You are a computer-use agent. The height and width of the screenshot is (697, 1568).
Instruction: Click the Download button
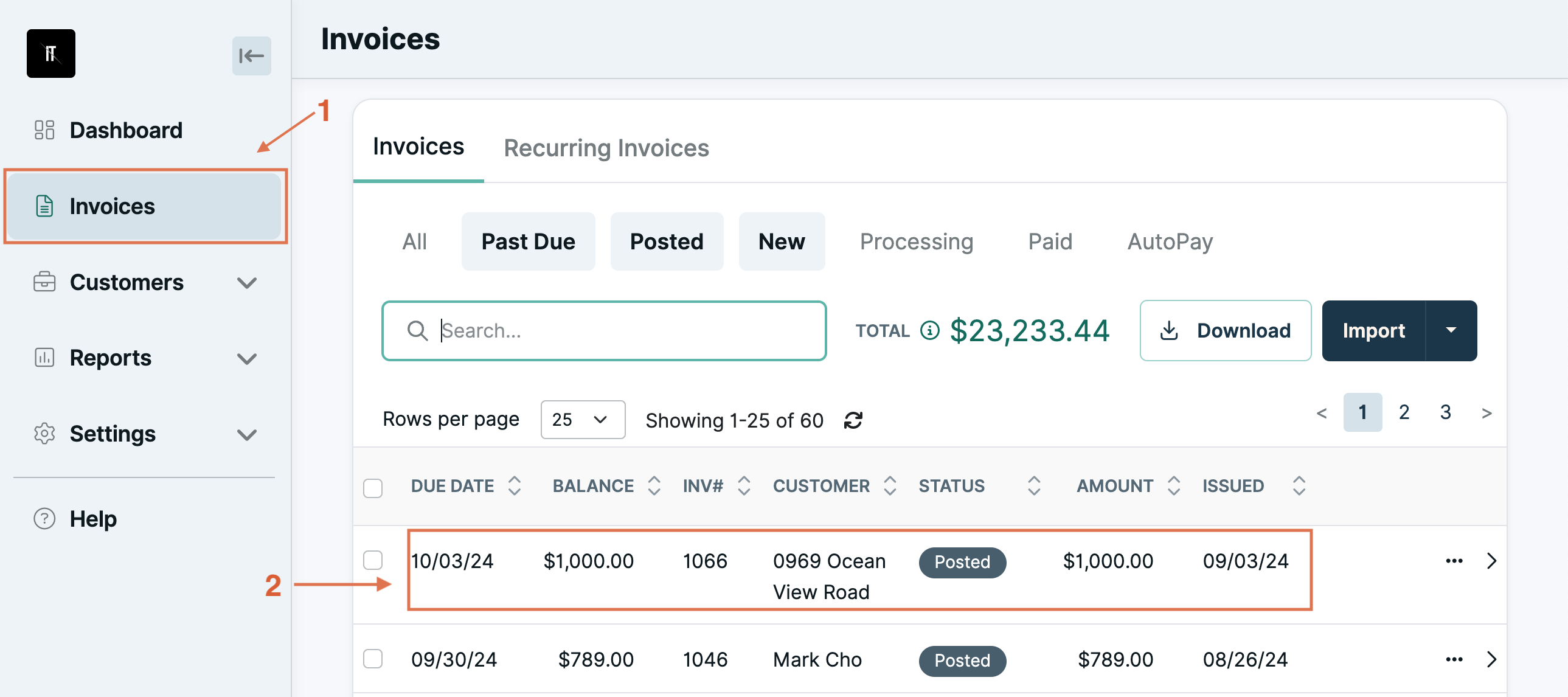[x=1226, y=330]
